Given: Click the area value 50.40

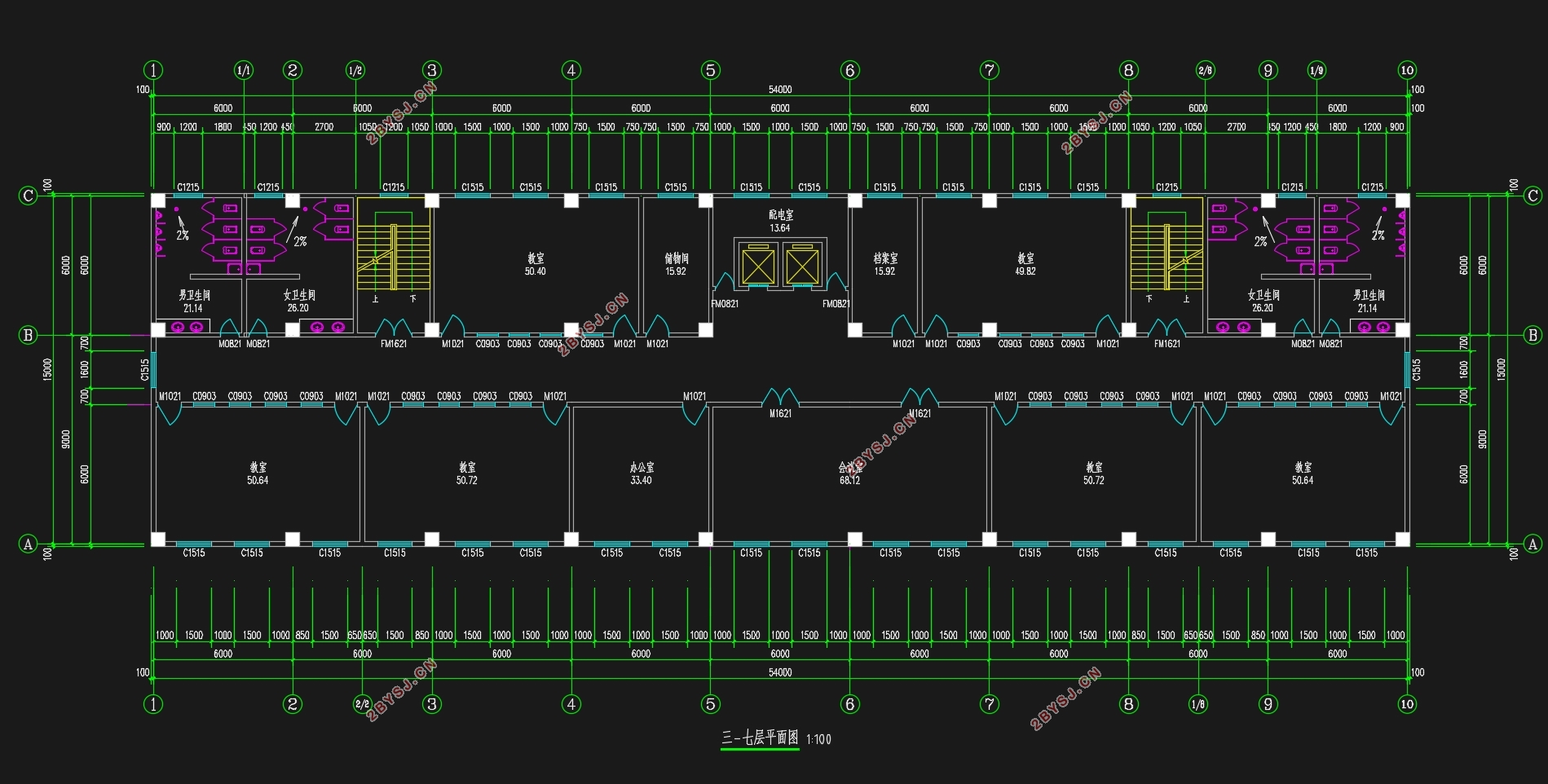Looking at the screenshot, I should 536,271.
